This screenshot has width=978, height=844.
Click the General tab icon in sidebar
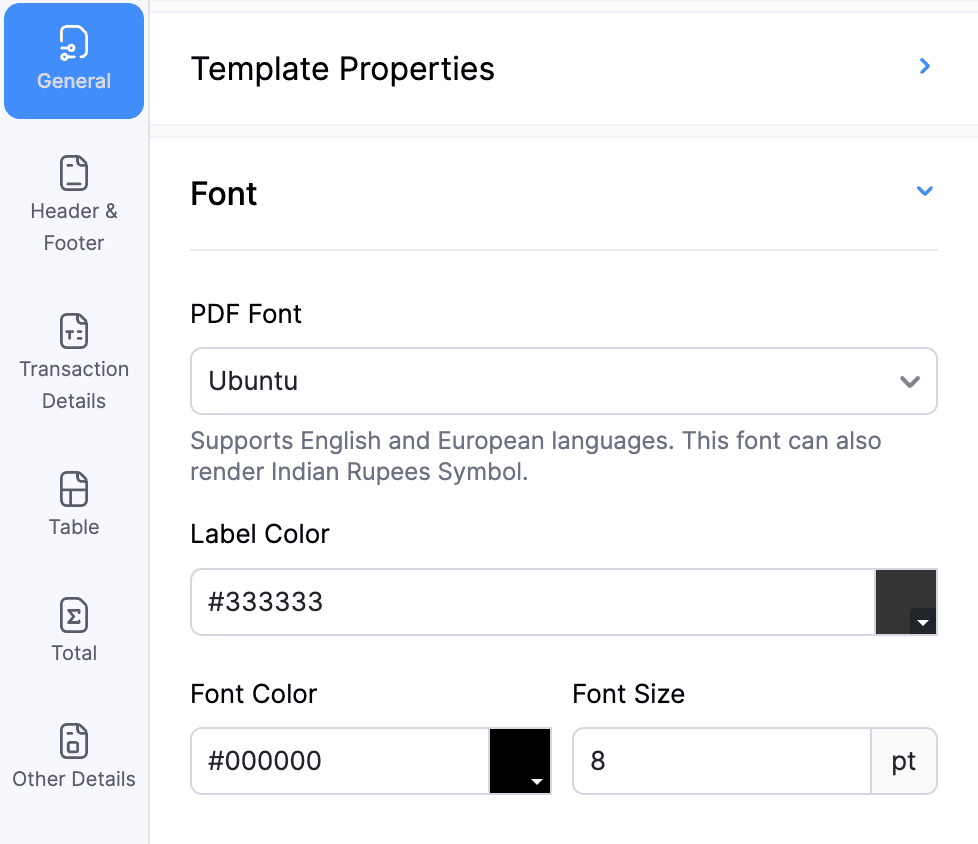point(74,43)
